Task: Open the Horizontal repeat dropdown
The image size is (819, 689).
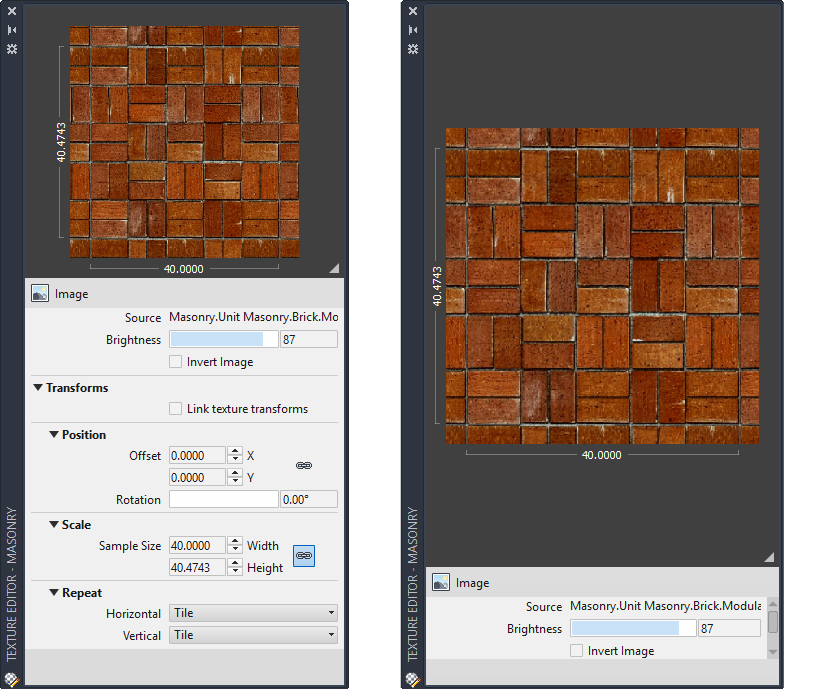Action: pyautogui.click(x=253, y=613)
